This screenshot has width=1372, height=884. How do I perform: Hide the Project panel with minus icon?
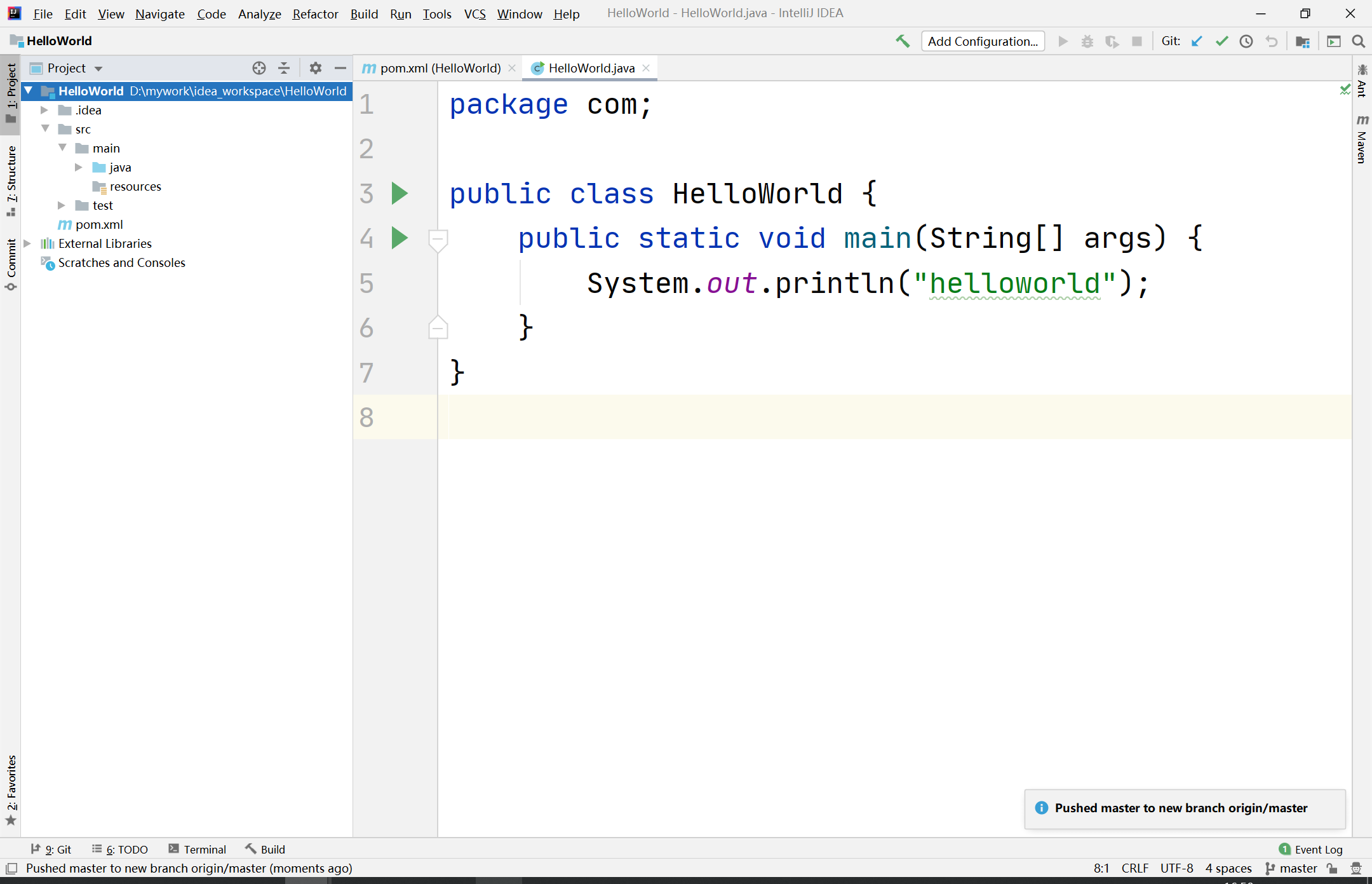pos(340,68)
